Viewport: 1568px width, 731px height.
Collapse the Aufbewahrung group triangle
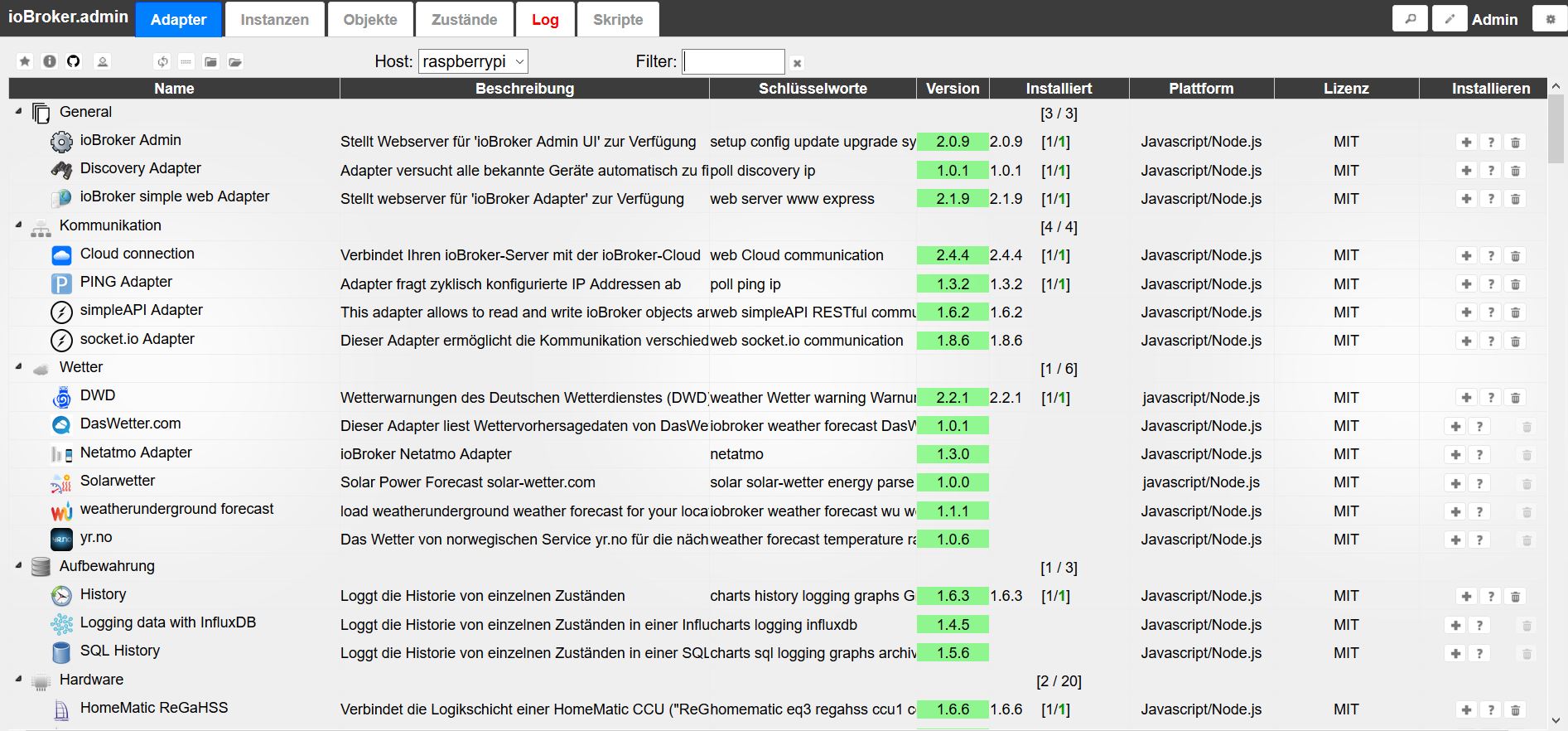tap(19, 565)
